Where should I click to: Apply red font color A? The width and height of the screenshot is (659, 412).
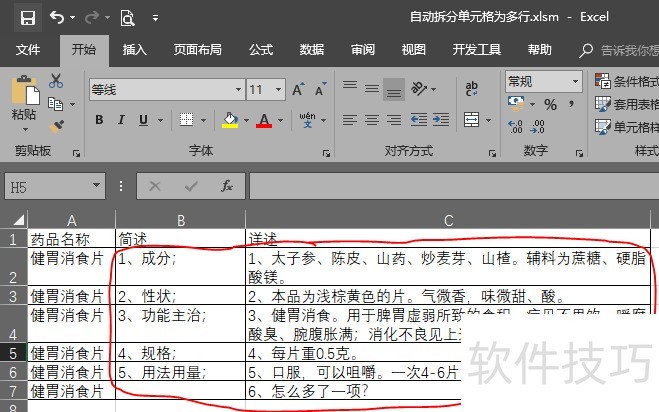(264, 120)
